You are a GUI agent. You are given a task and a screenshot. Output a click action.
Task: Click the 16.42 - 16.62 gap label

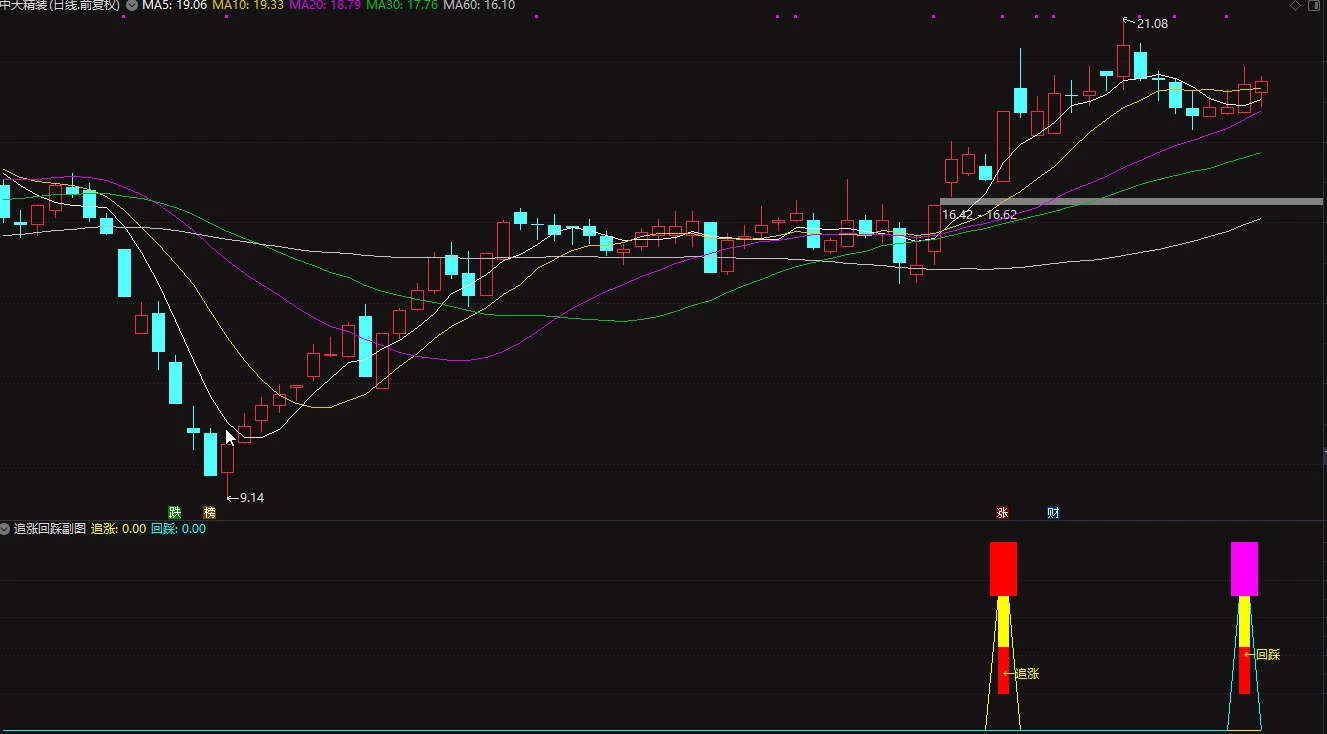(x=979, y=214)
